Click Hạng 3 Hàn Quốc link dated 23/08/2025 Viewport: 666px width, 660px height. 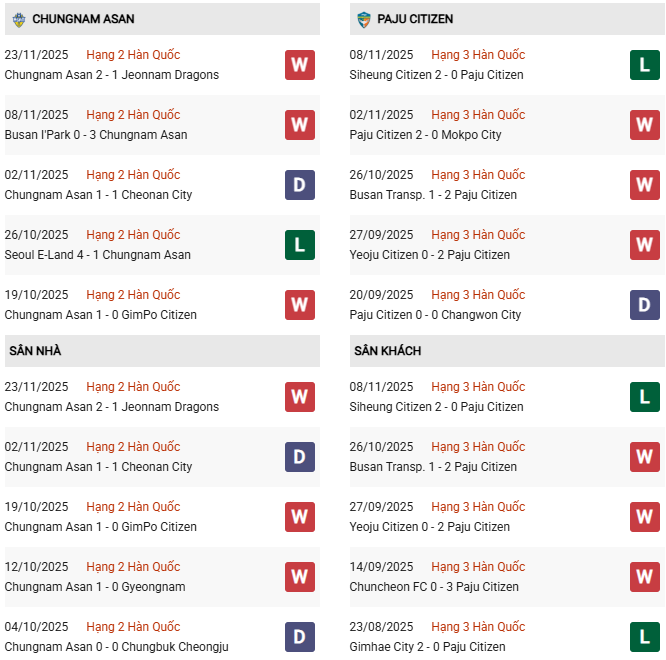[478, 627]
